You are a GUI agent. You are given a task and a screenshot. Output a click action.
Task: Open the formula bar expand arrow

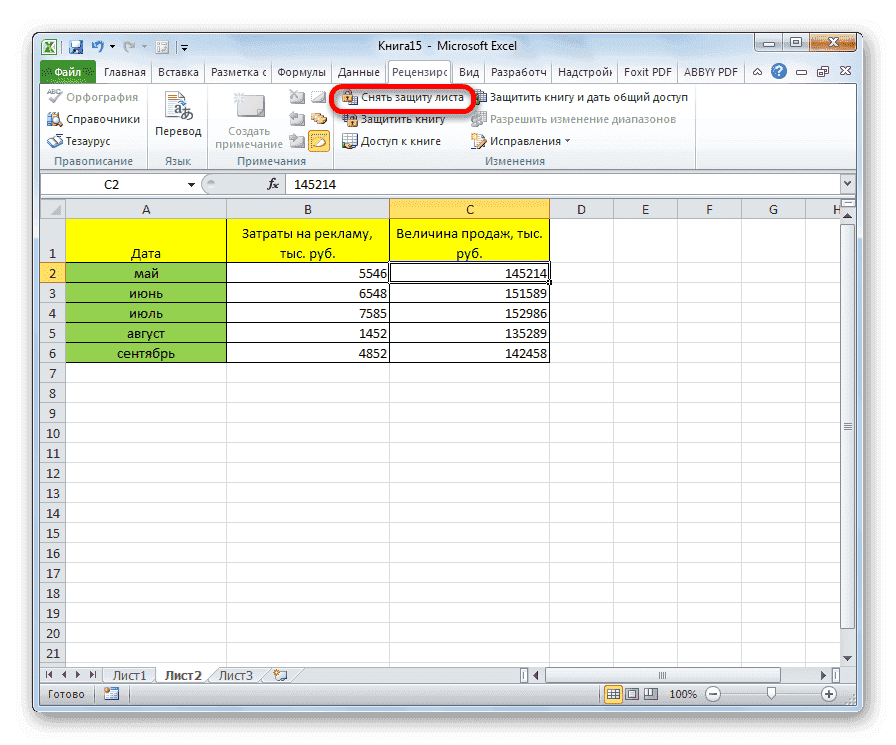coord(848,184)
